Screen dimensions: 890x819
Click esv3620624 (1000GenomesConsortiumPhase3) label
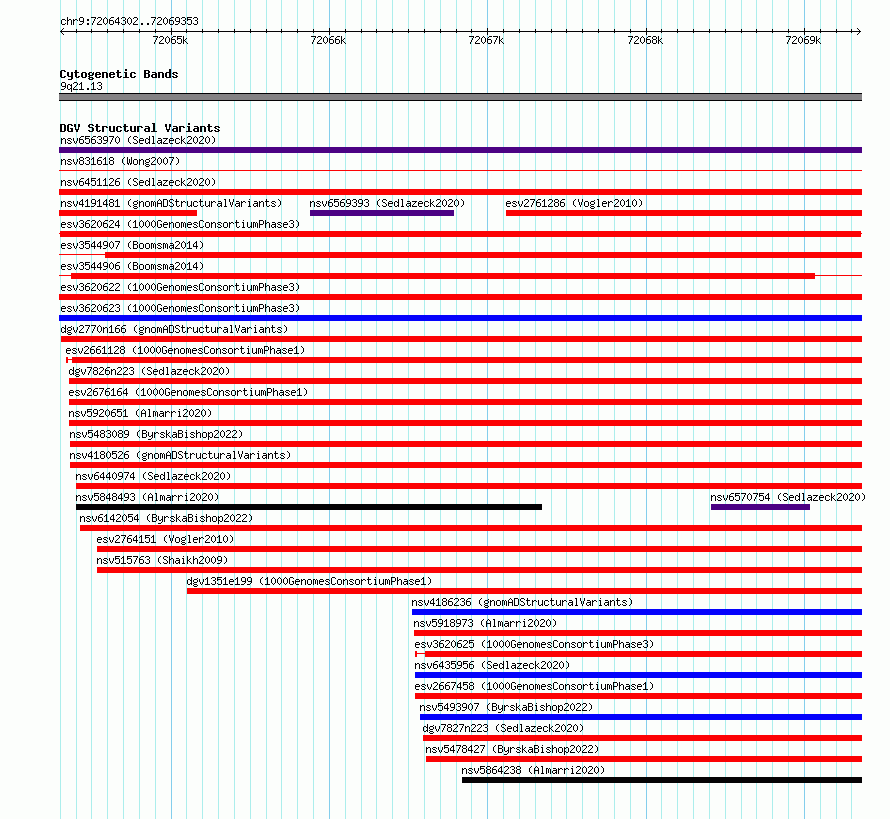tap(180, 224)
